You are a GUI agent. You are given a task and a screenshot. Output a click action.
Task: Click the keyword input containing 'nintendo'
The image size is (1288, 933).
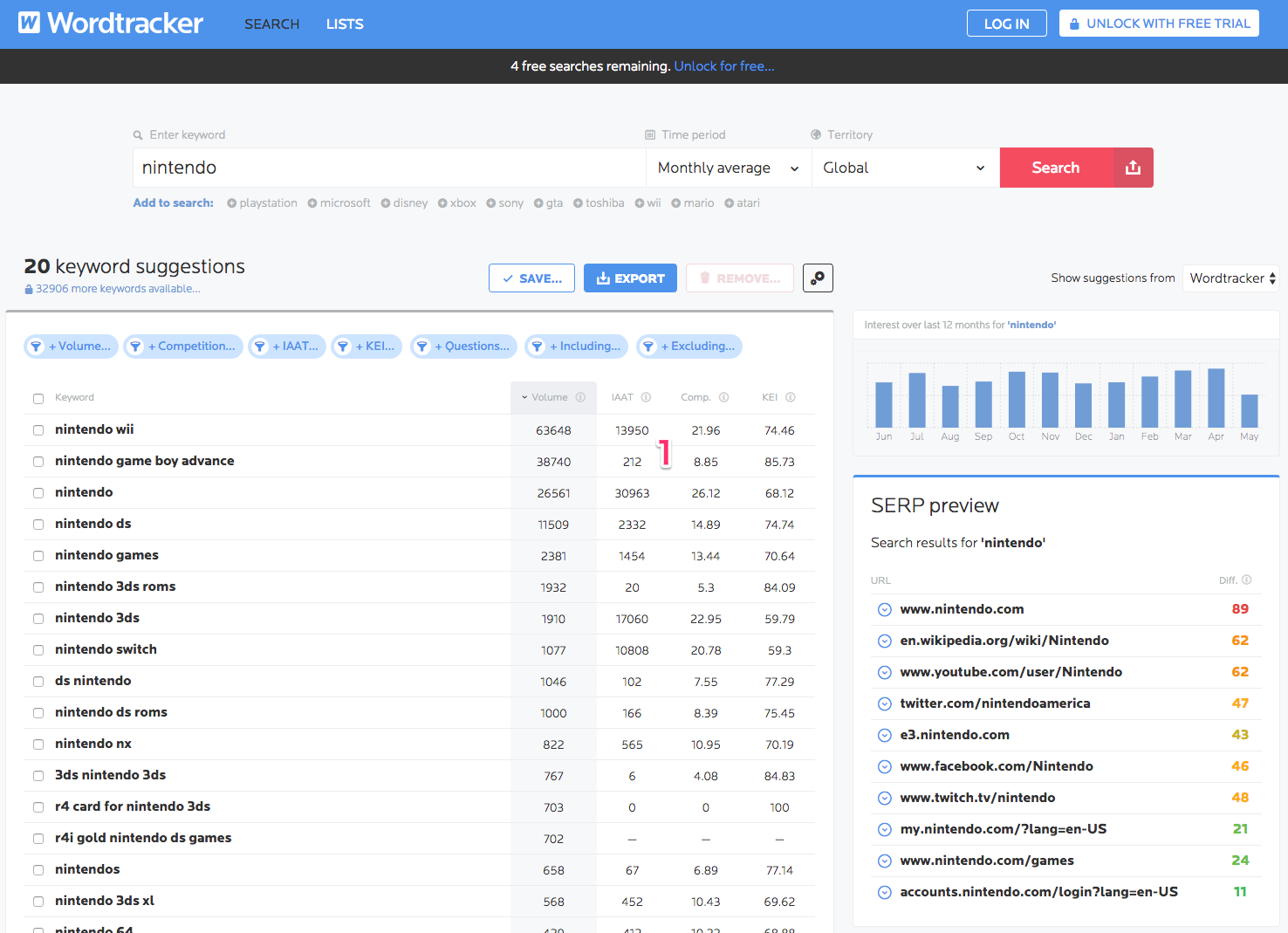click(x=388, y=168)
